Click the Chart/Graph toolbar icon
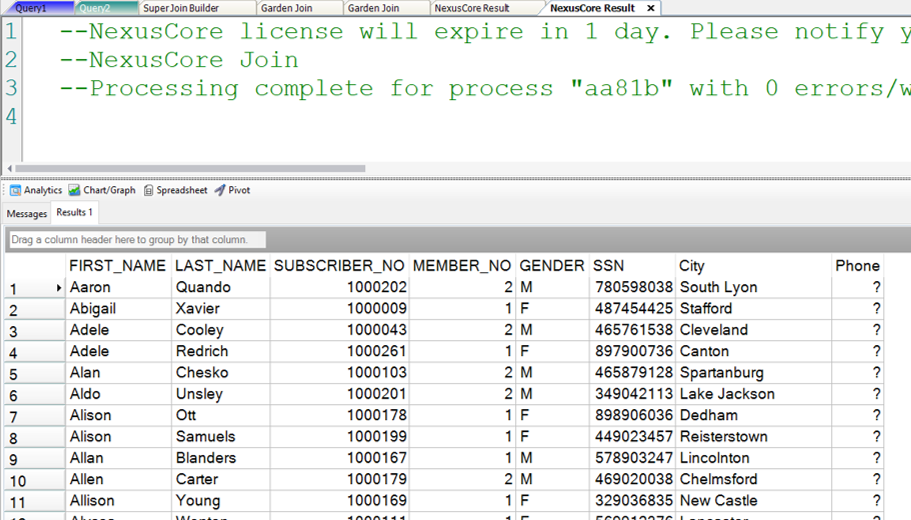Image resolution: width=911 pixels, height=520 pixels. (102, 190)
